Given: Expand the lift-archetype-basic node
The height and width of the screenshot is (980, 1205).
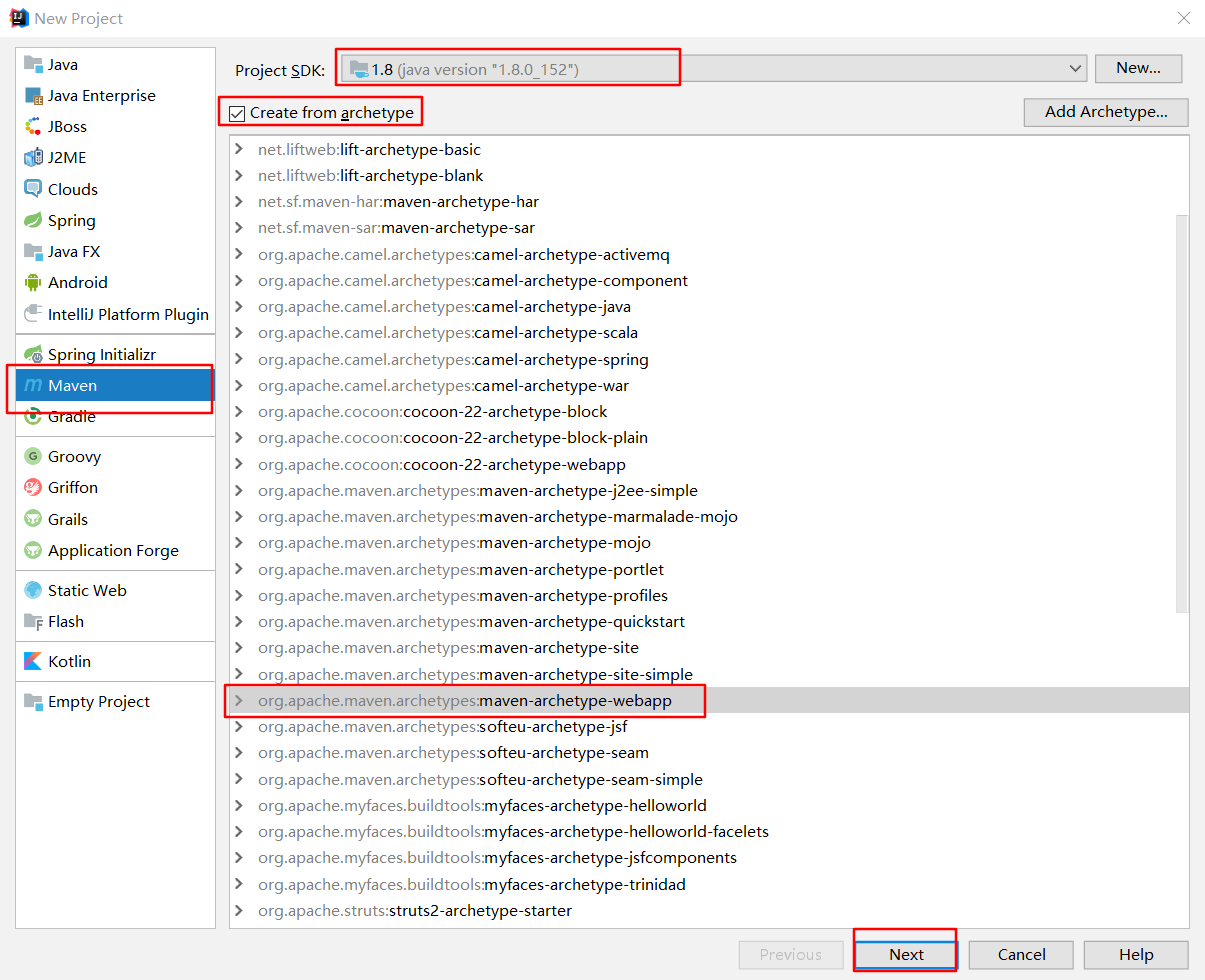Looking at the screenshot, I should [238, 149].
